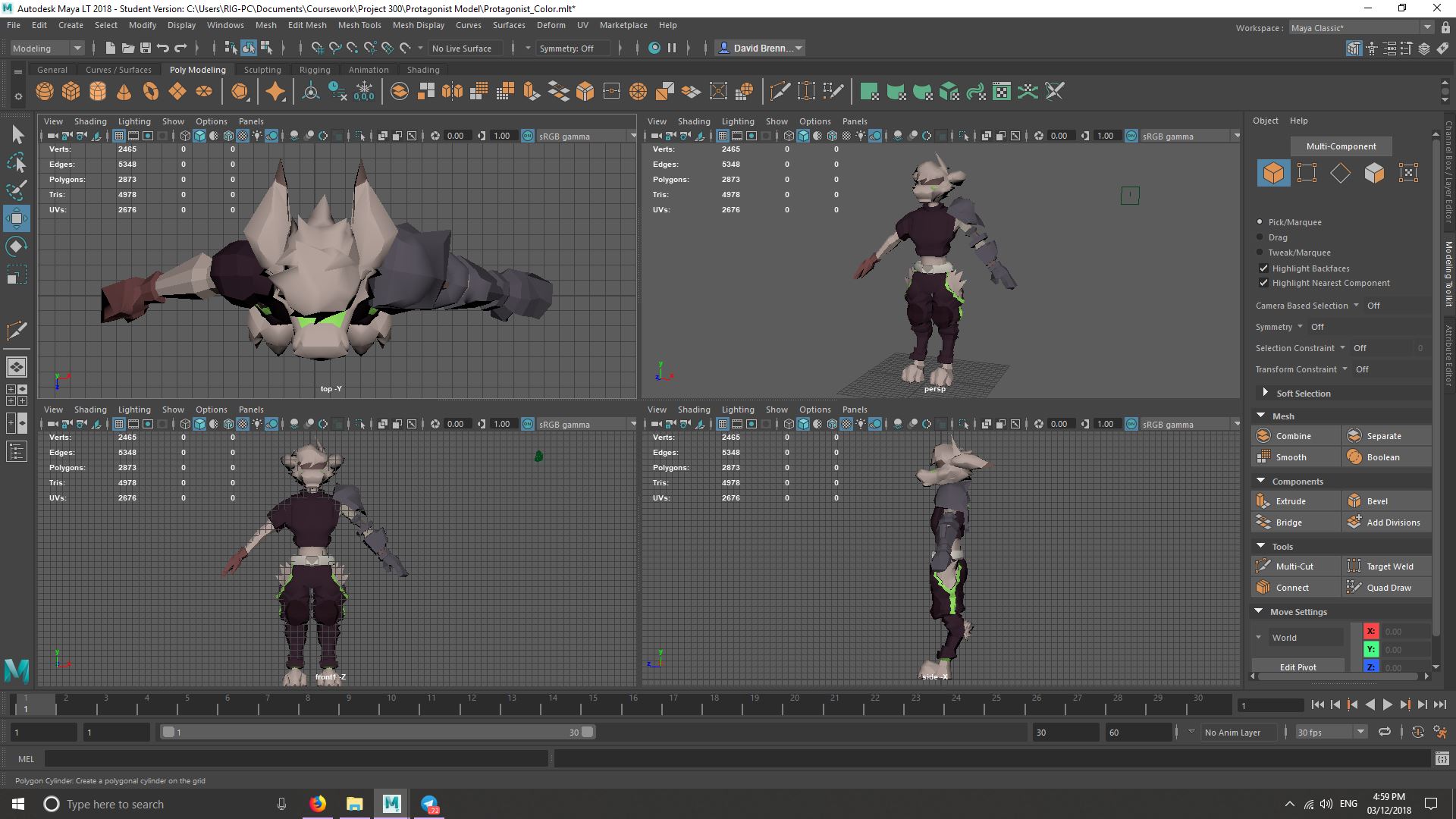This screenshot has height=819, width=1456.
Task: Click the Undo arrow icon
Action: pos(163,48)
